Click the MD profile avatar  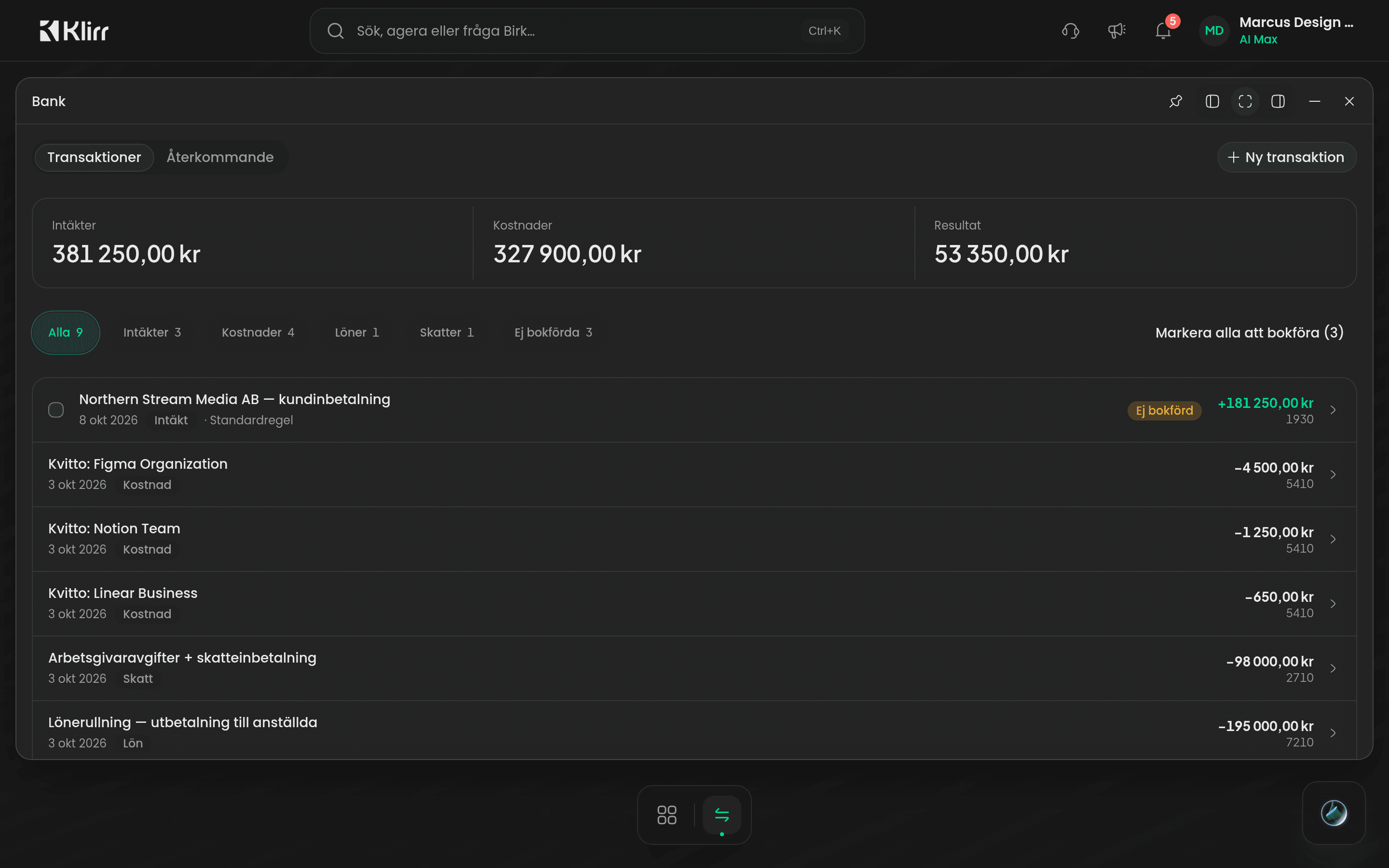1214,31
